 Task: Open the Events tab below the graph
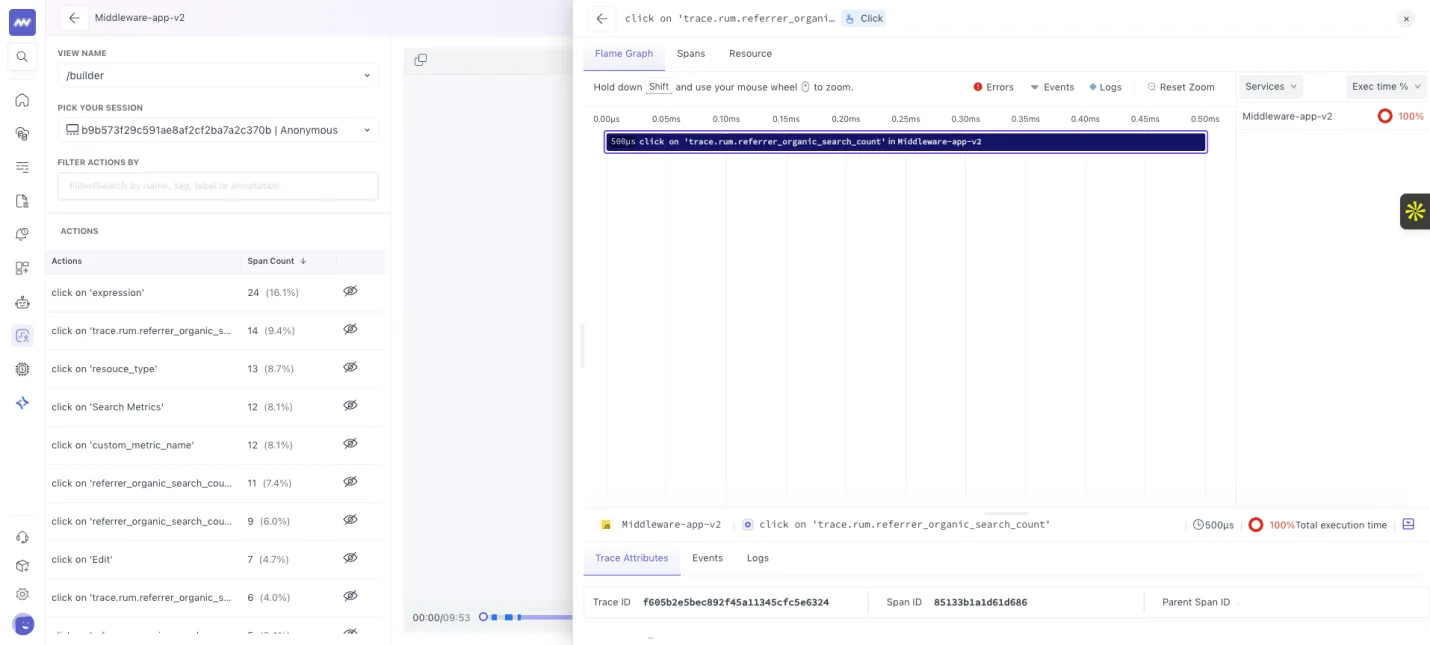coord(707,558)
